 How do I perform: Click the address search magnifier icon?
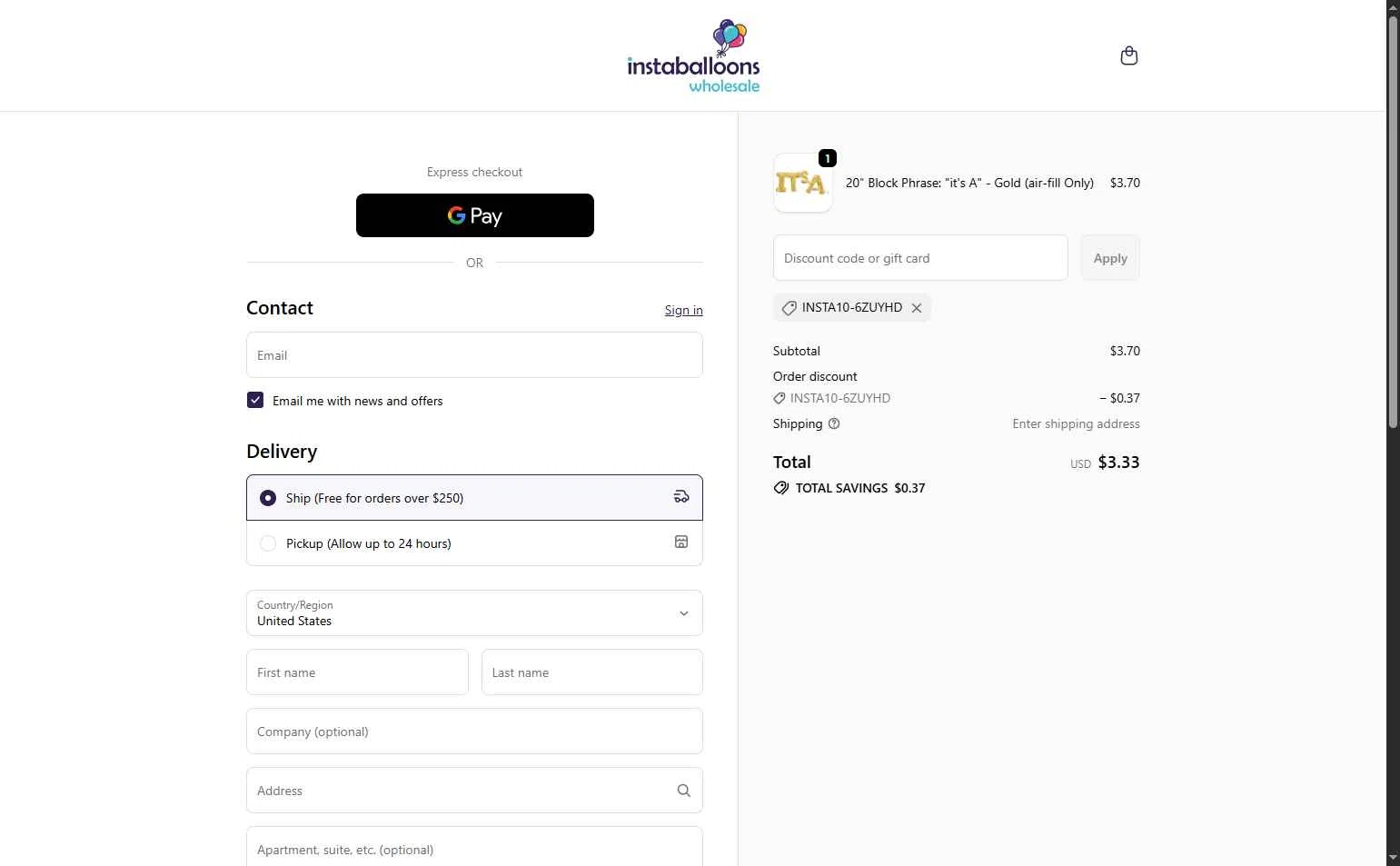[683, 791]
